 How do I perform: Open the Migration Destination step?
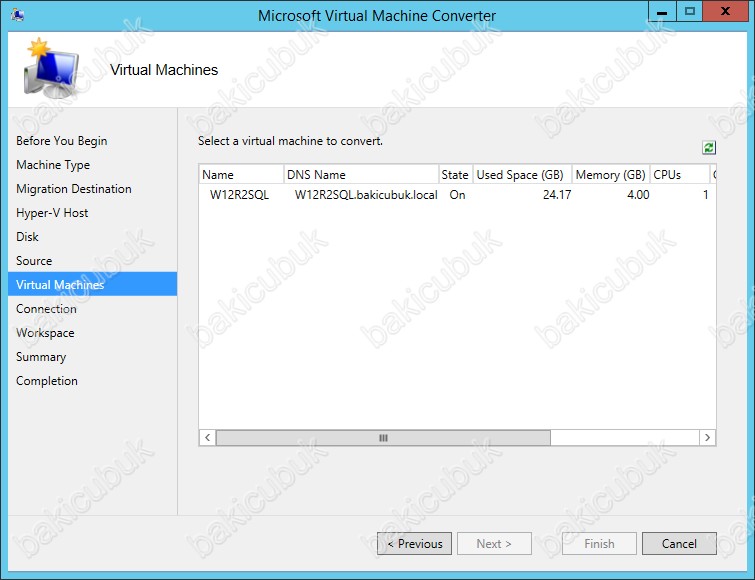pyautogui.click(x=74, y=189)
